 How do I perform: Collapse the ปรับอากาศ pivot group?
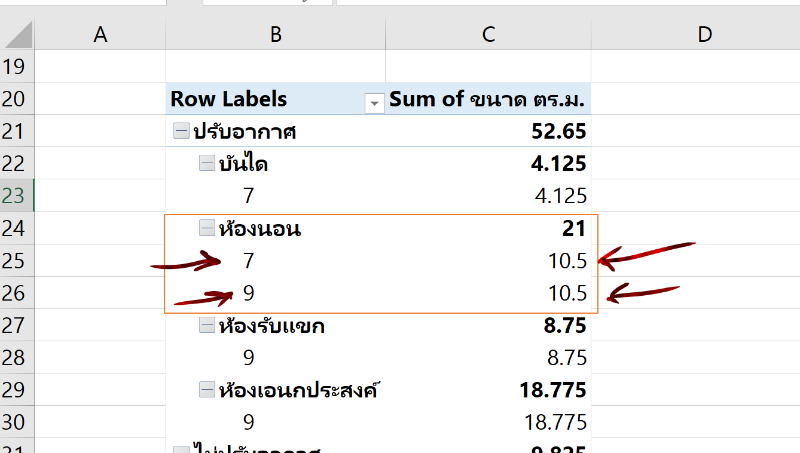tap(181, 131)
